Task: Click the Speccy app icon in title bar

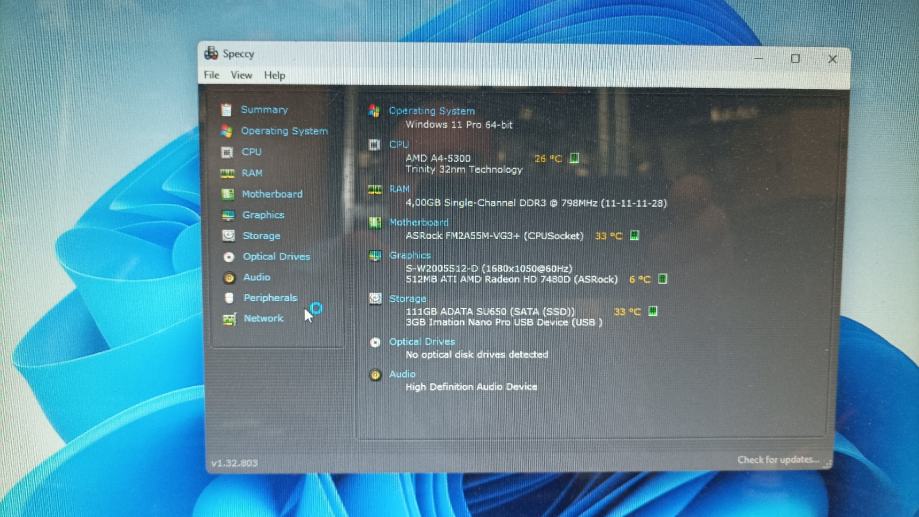Action: tap(211, 53)
